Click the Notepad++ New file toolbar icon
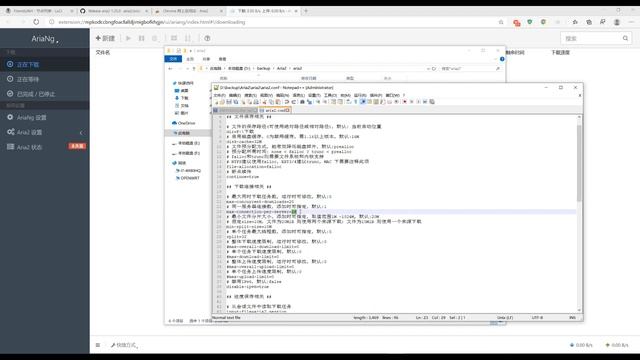This screenshot has width=640, height=360. (217, 102)
